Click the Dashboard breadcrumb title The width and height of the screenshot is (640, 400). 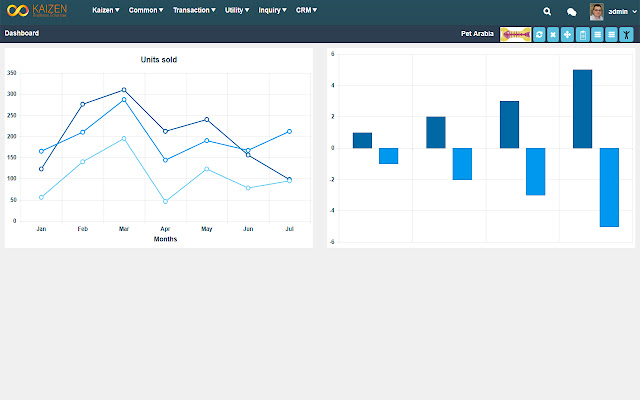pyautogui.click(x=22, y=33)
